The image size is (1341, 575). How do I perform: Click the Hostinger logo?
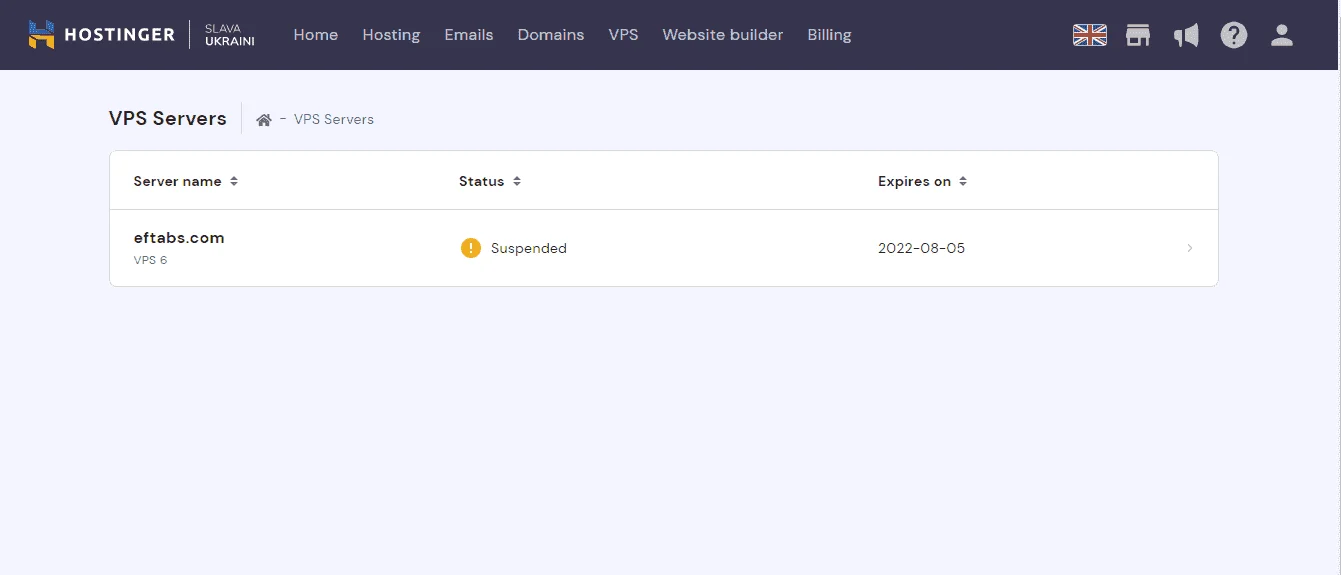click(102, 35)
